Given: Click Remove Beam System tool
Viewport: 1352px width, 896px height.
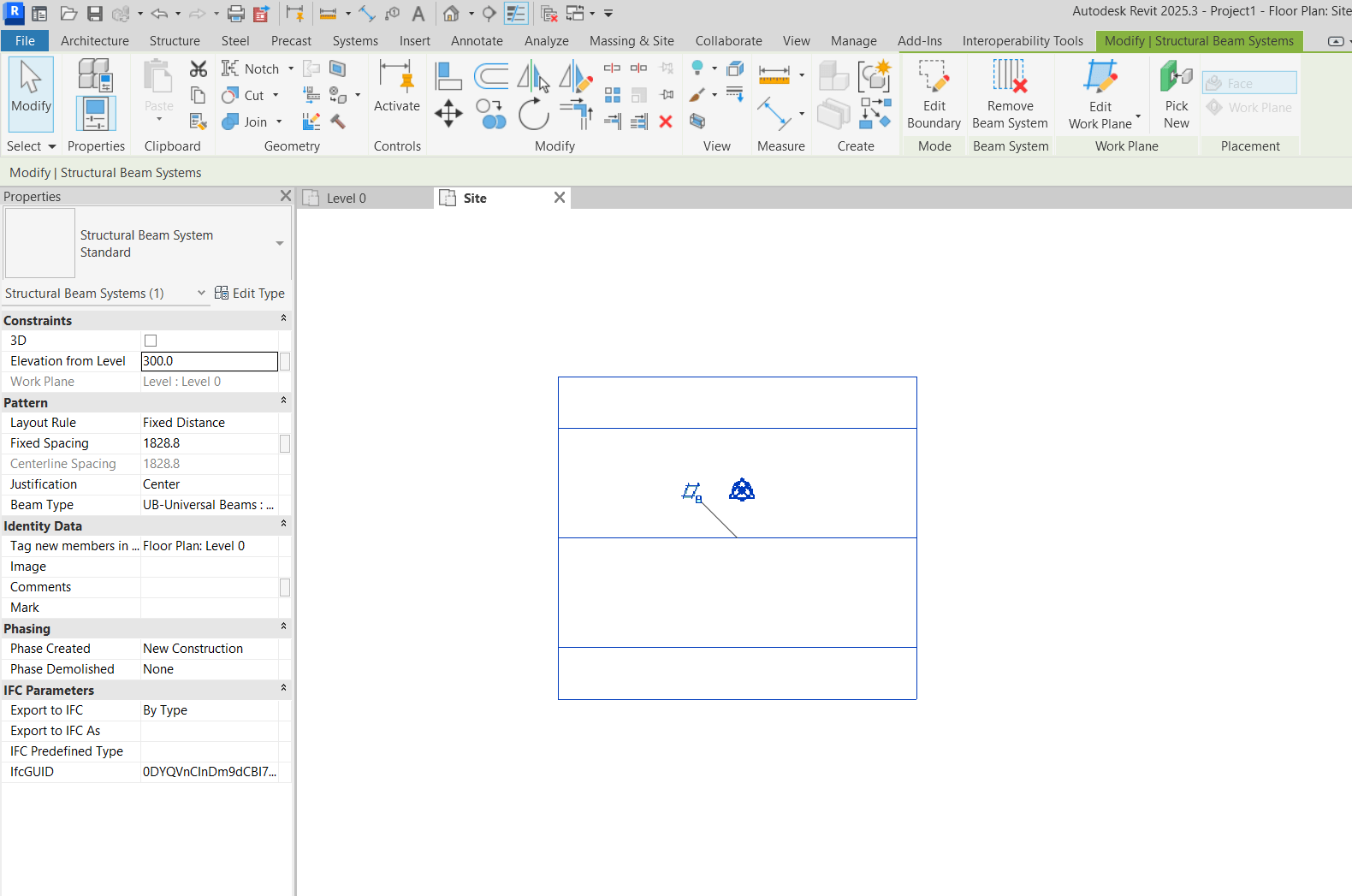Looking at the screenshot, I should click(1011, 94).
